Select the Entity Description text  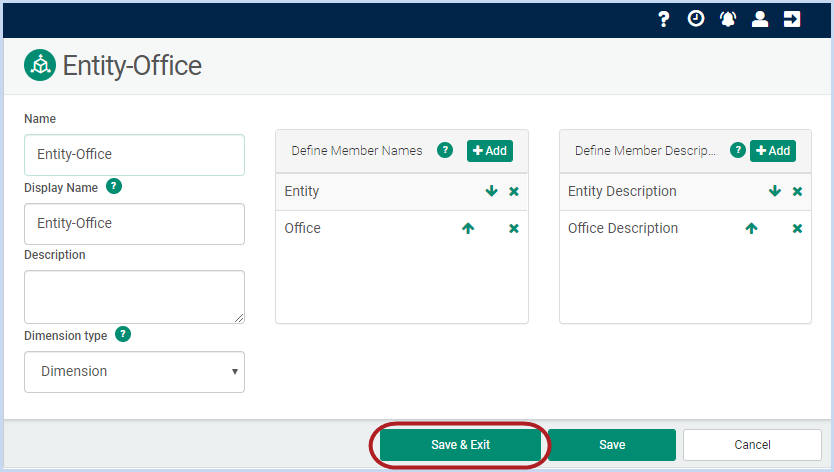(x=622, y=192)
